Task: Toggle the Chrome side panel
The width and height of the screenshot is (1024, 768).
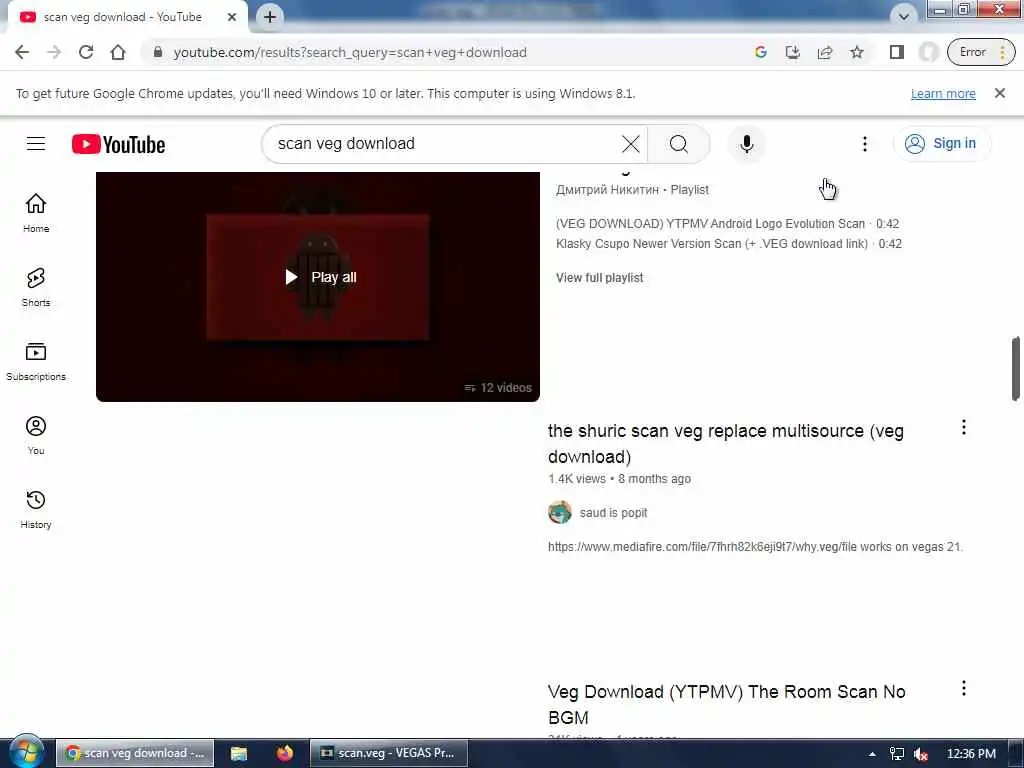Action: click(897, 52)
